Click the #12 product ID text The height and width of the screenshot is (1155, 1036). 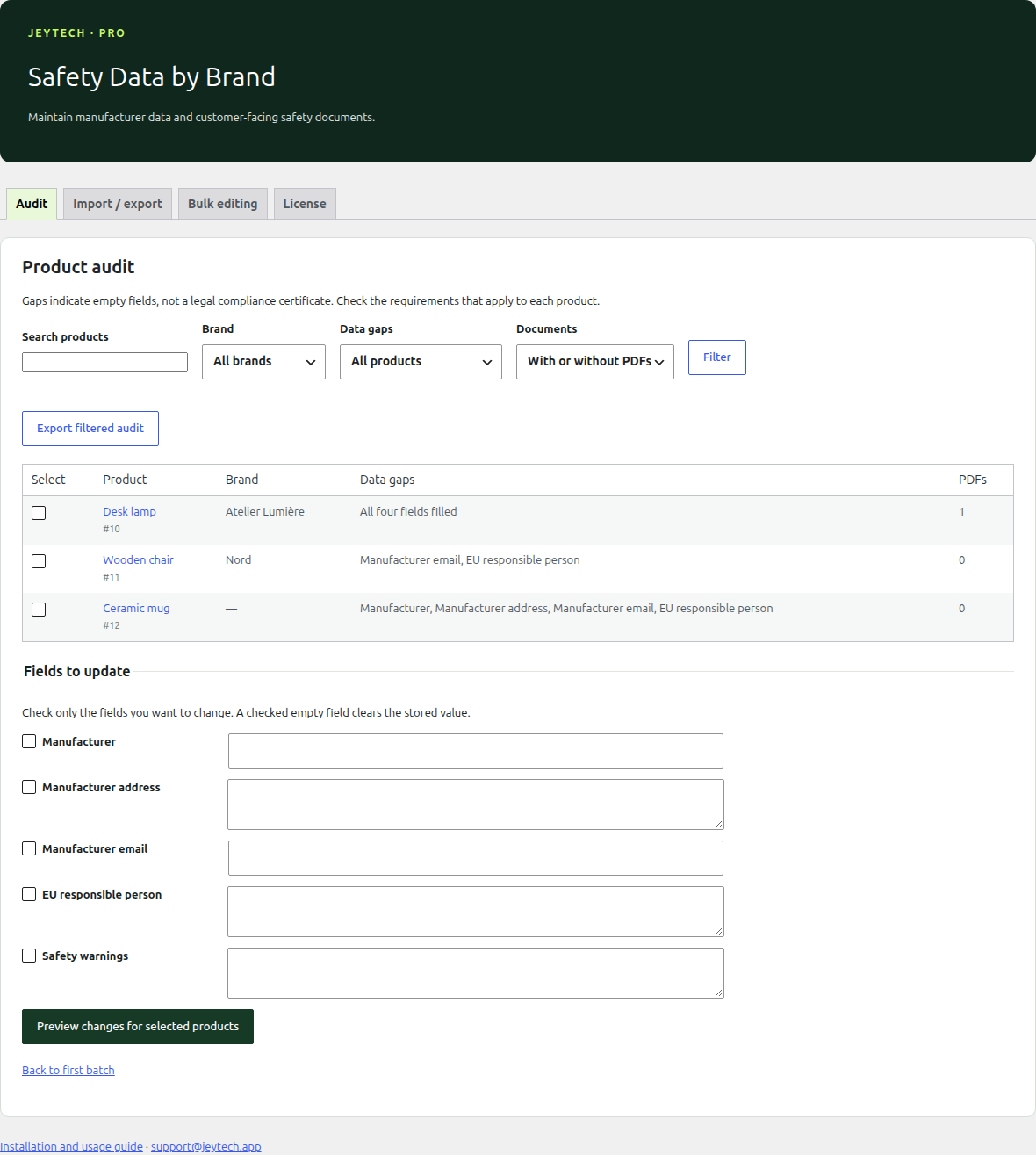[x=112, y=625]
